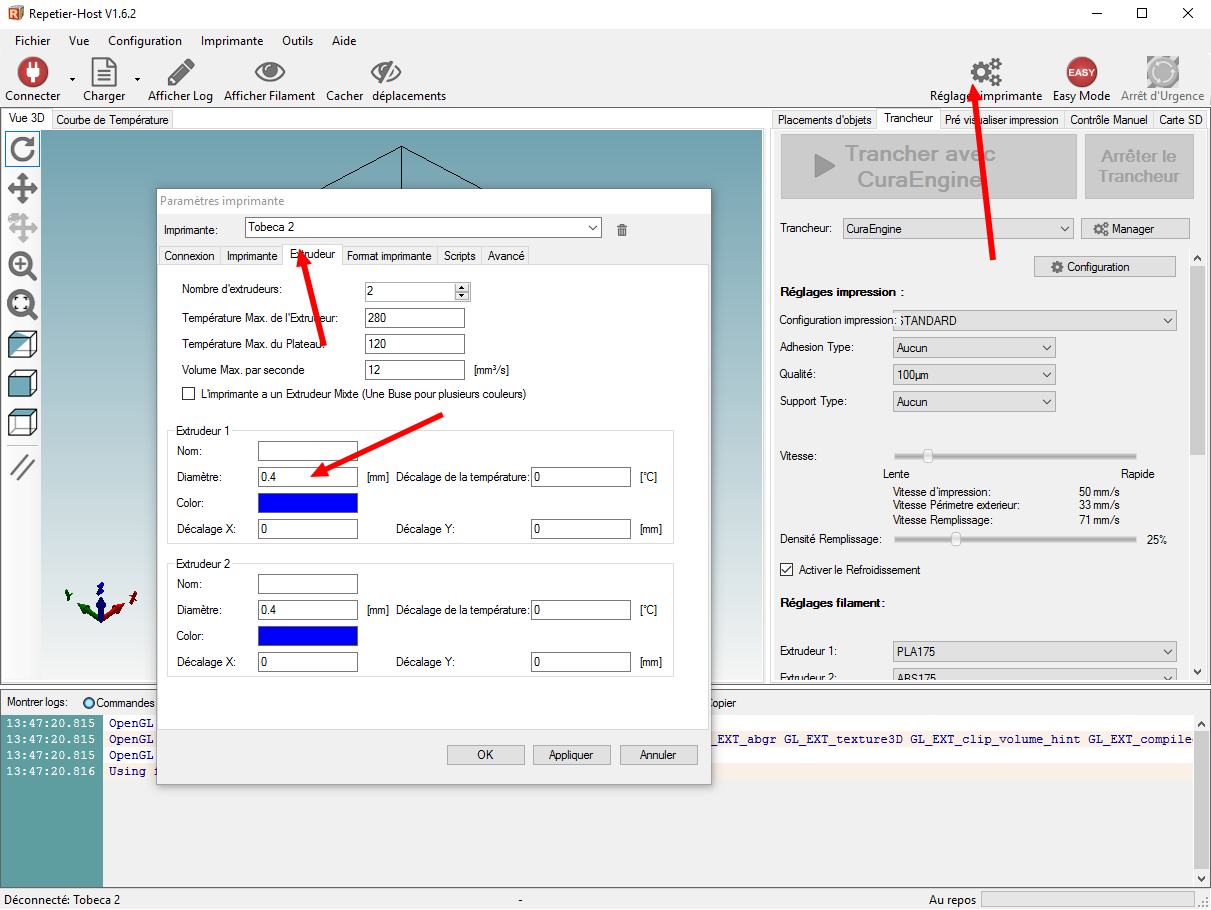This screenshot has height=910, width=1211.
Task: Click the Extrudeur 1 blue color swatch
Action: (308, 503)
